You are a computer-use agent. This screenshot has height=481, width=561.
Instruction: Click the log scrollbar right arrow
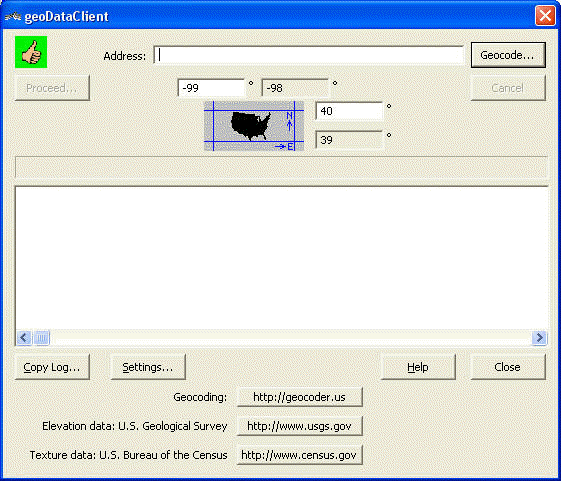tap(540, 337)
